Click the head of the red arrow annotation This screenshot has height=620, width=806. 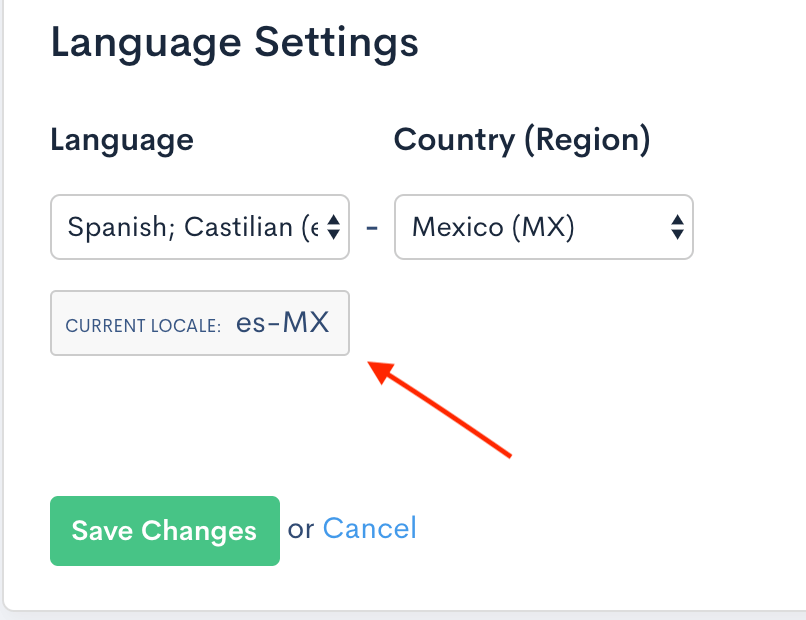[376, 367]
